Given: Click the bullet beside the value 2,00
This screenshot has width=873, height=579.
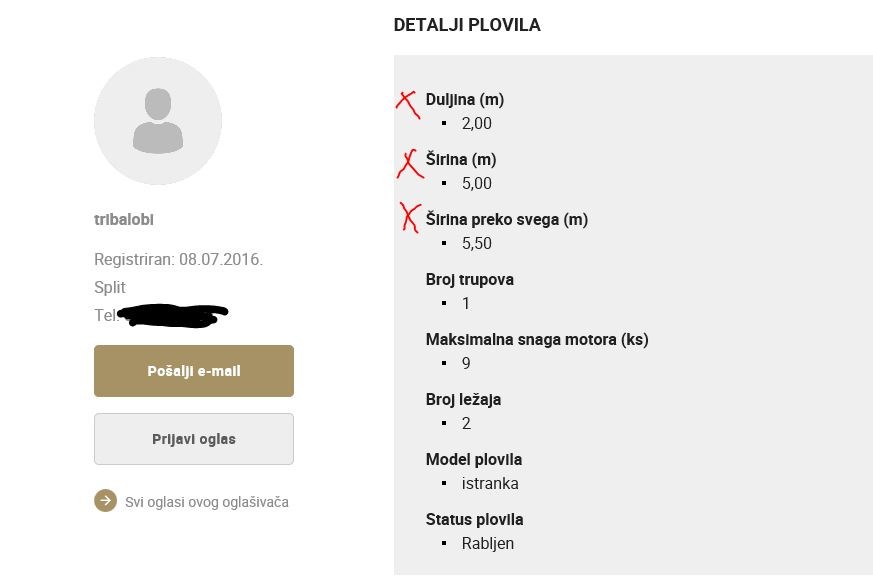Looking at the screenshot, I should click(x=445, y=124).
